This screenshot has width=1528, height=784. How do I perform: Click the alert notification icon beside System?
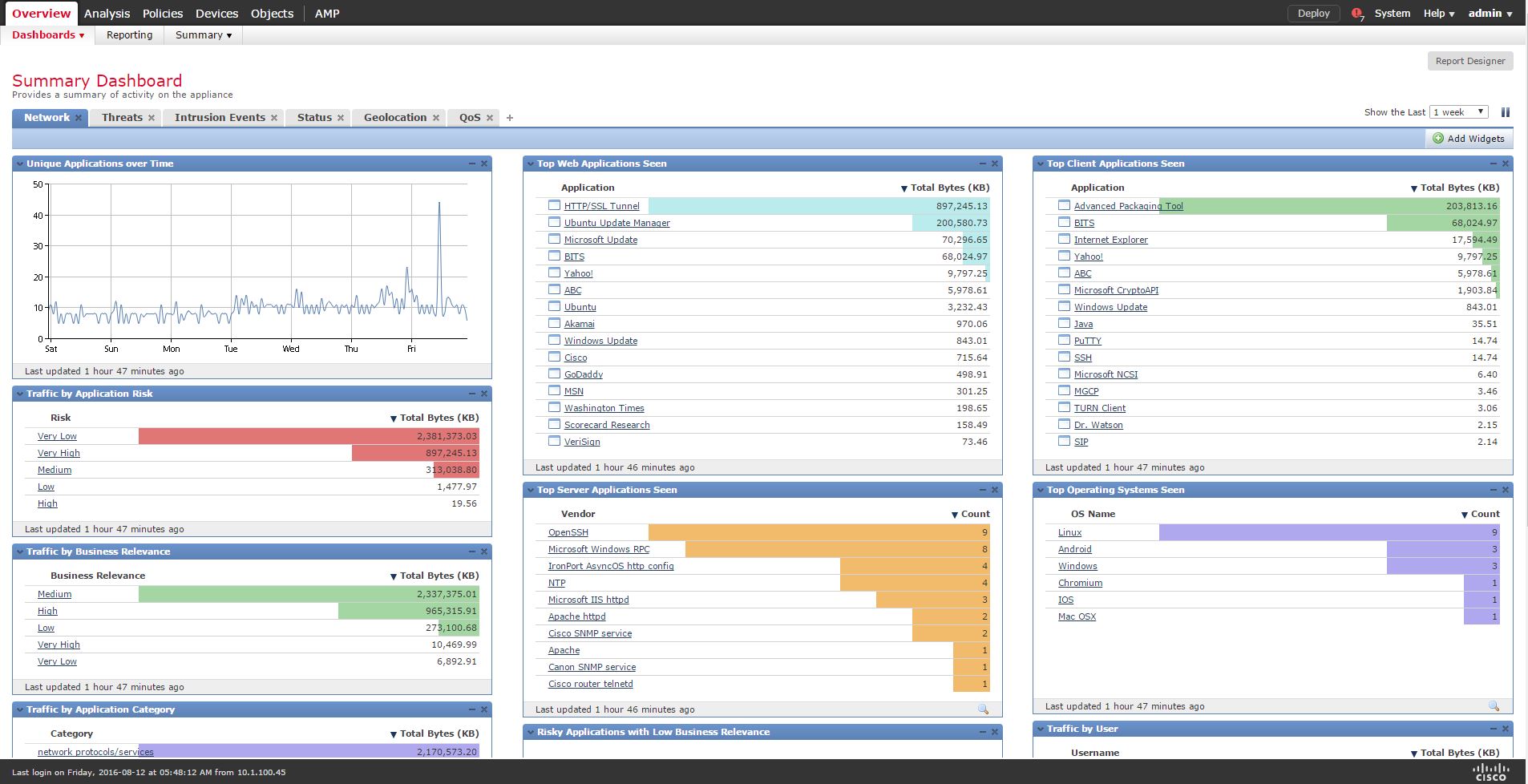1357,14
